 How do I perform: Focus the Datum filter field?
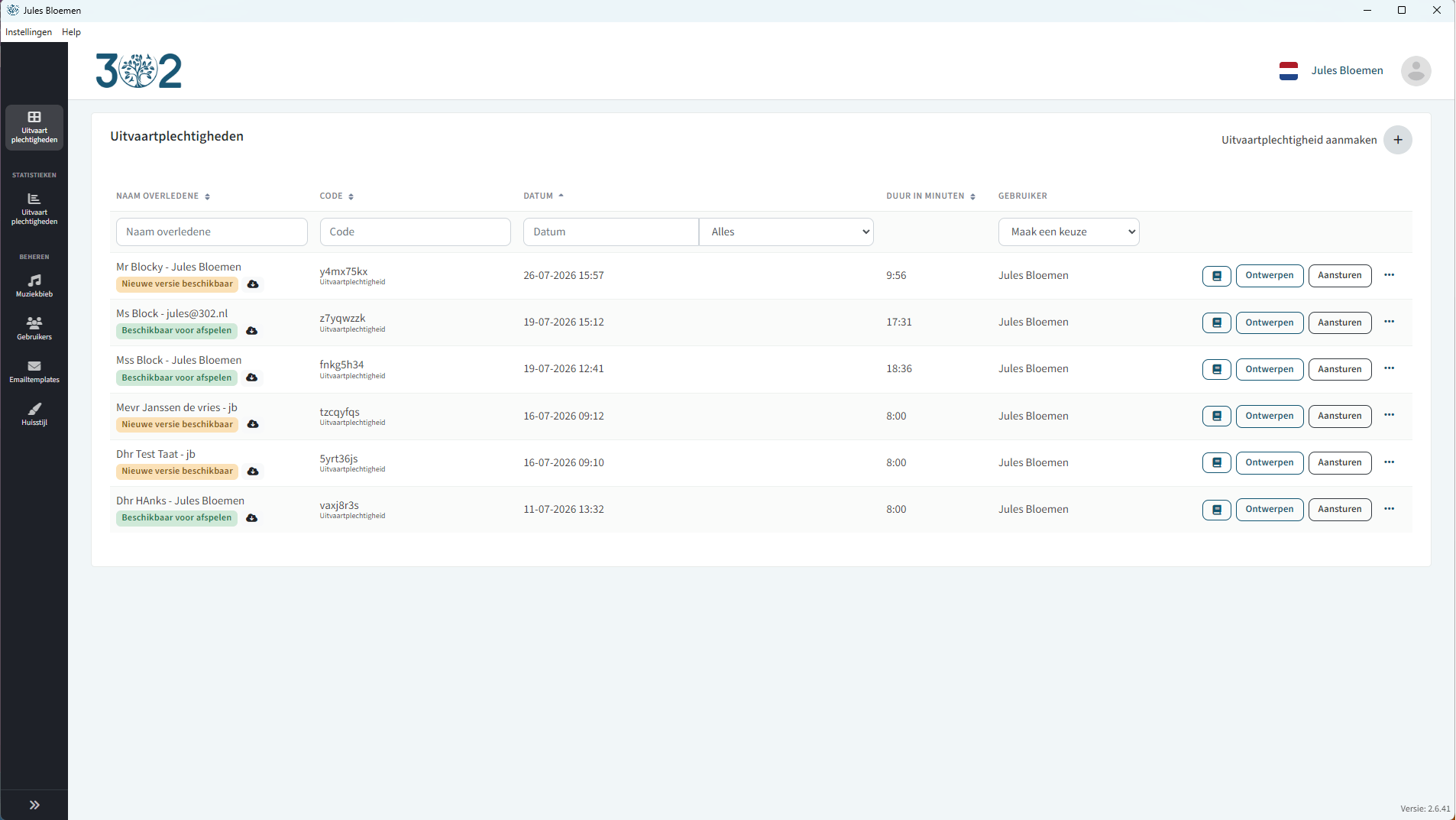click(610, 232)
